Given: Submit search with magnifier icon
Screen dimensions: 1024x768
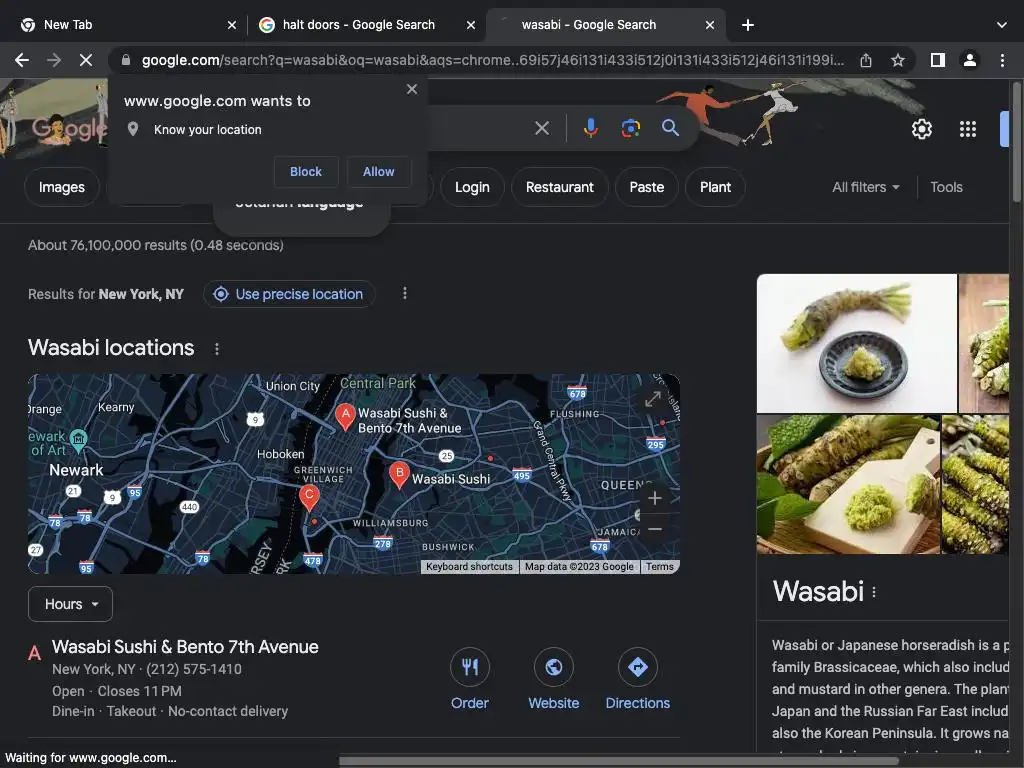Looking at the screenshot, I should pos(670,128).
